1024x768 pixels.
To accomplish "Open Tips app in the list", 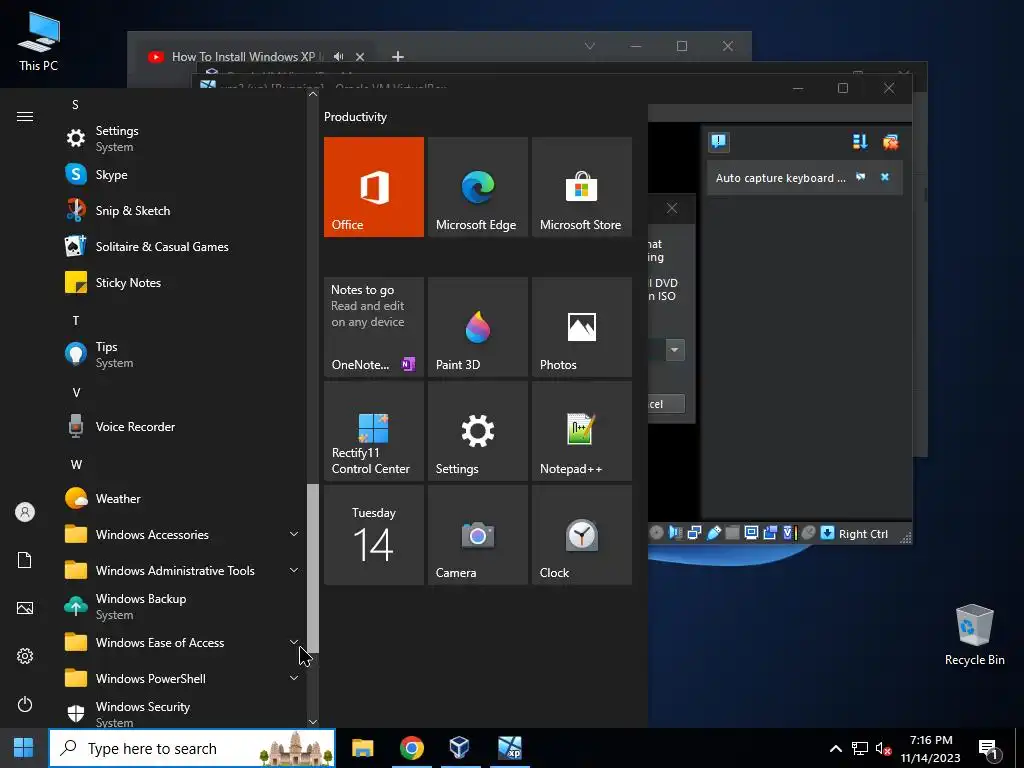I will (183, 354).
